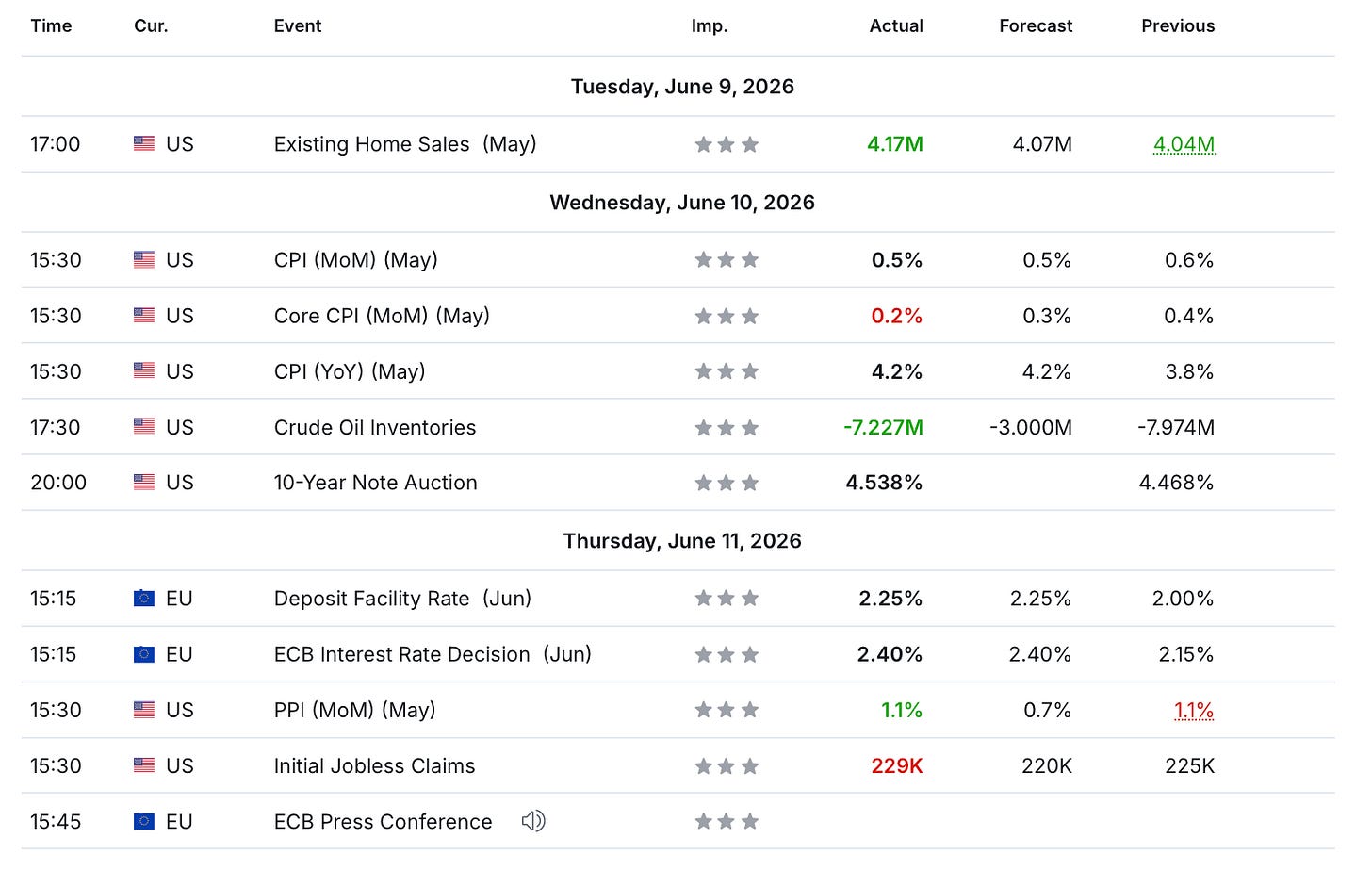Click the EU flag beside ECB Press Conference
Image resolution: width=1372 pixels, height=871 pixels.
tap(144, 822)
